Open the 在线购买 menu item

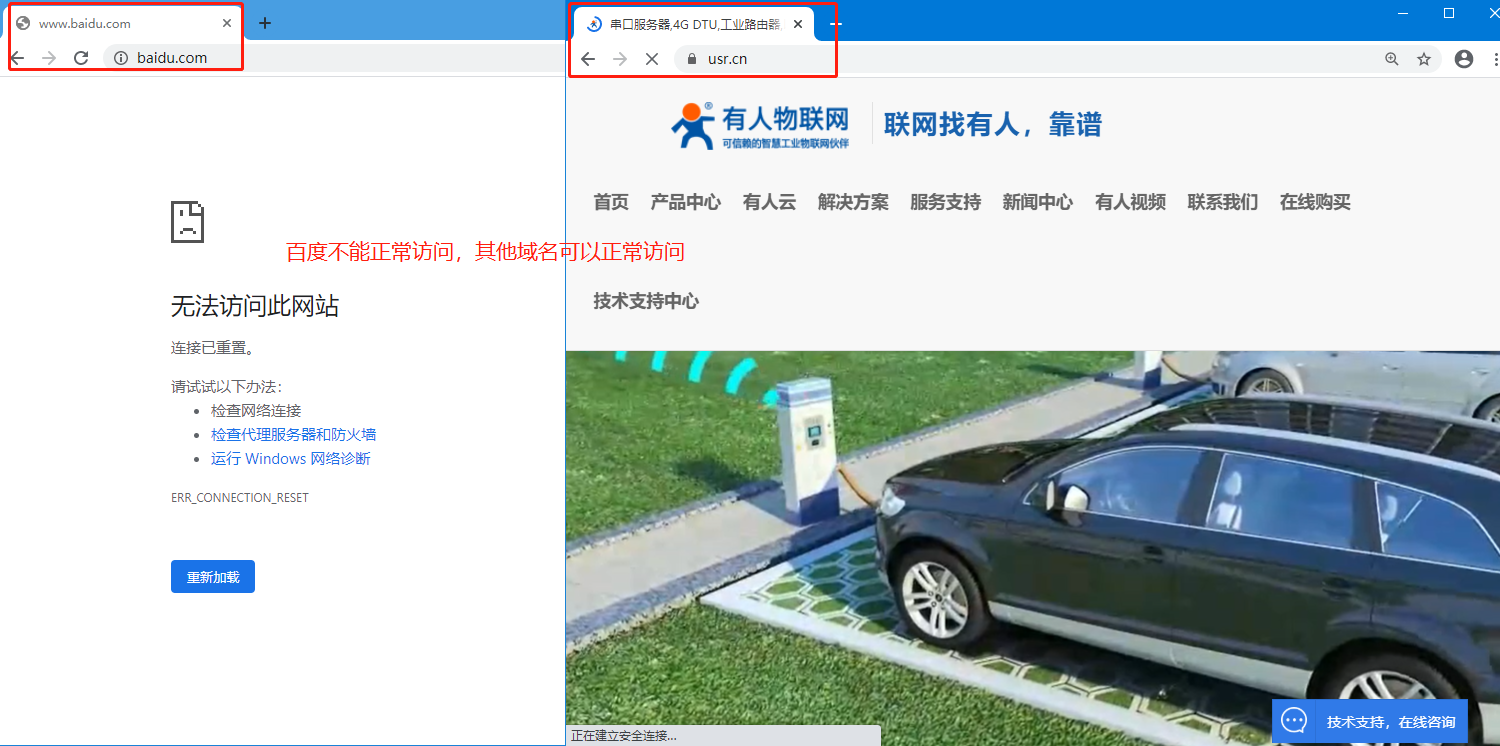coord(1315,202)
